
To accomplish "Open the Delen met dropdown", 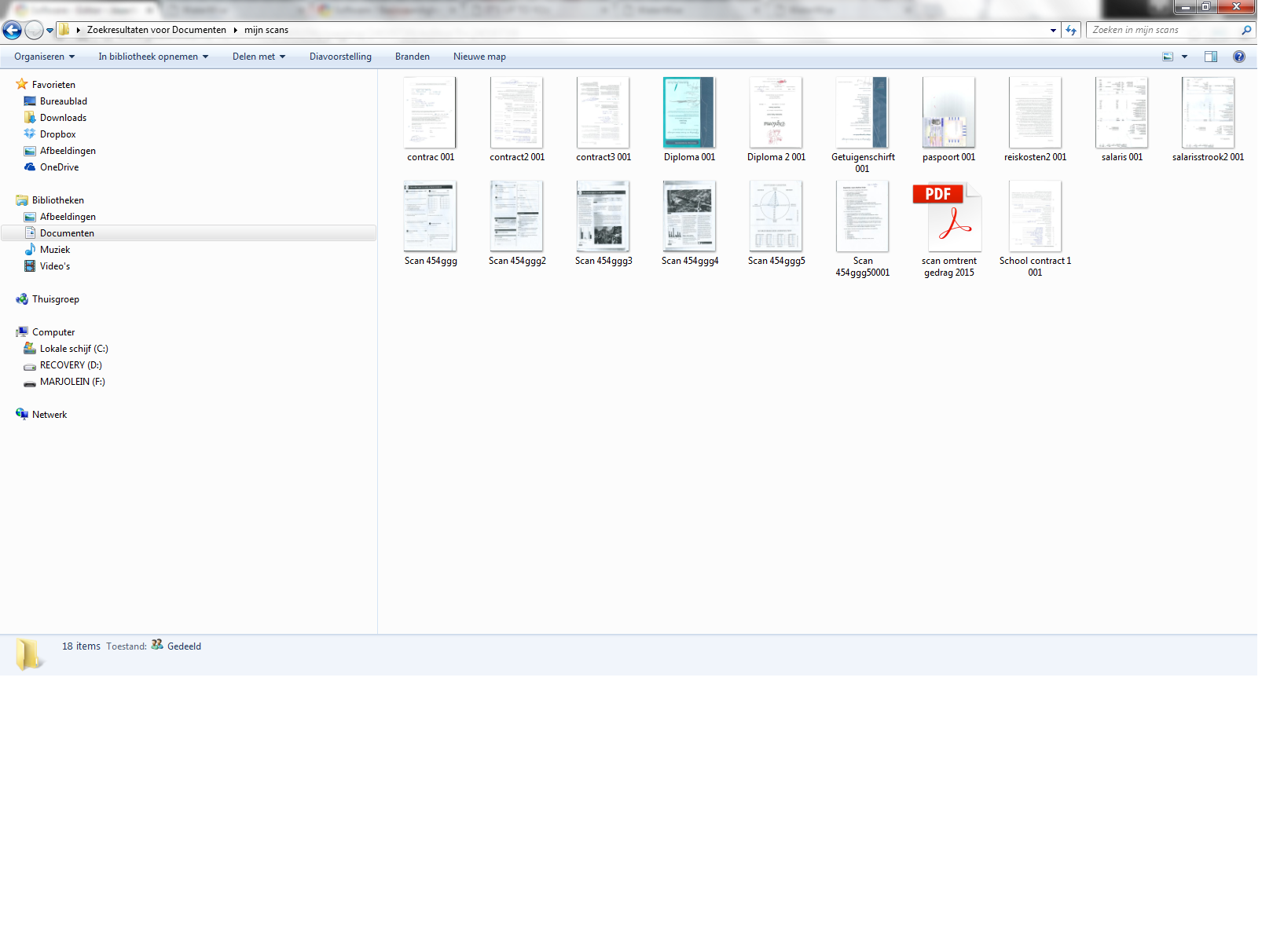I will [x=259, y=57].
